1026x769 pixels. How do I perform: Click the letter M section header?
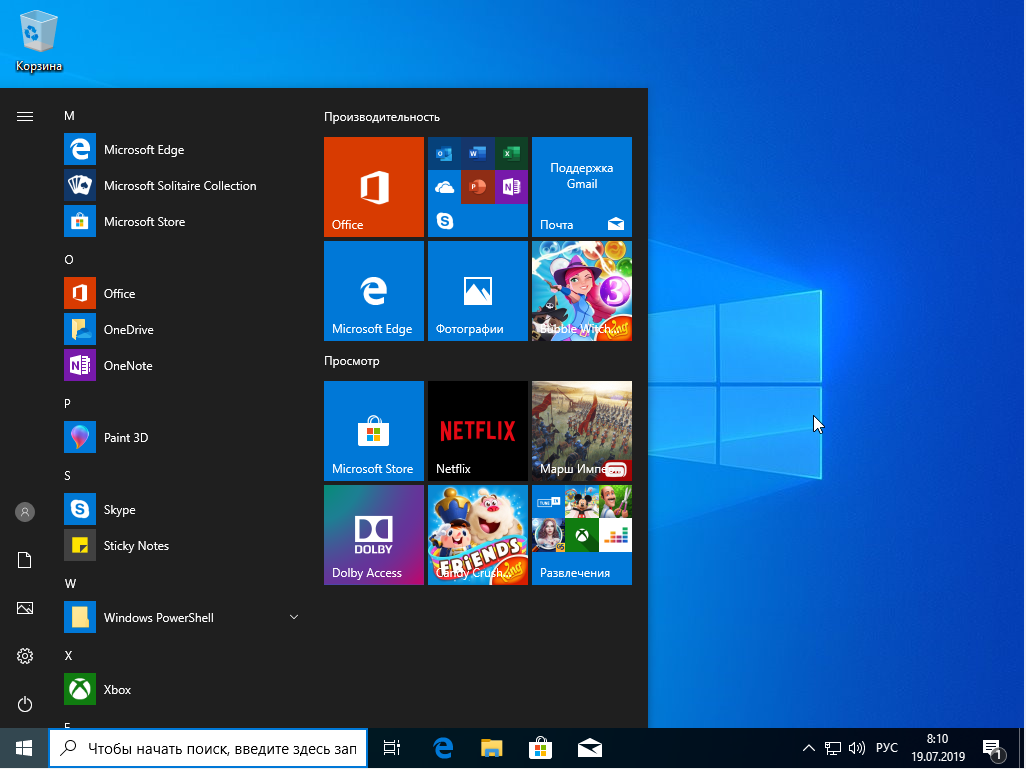69,116
